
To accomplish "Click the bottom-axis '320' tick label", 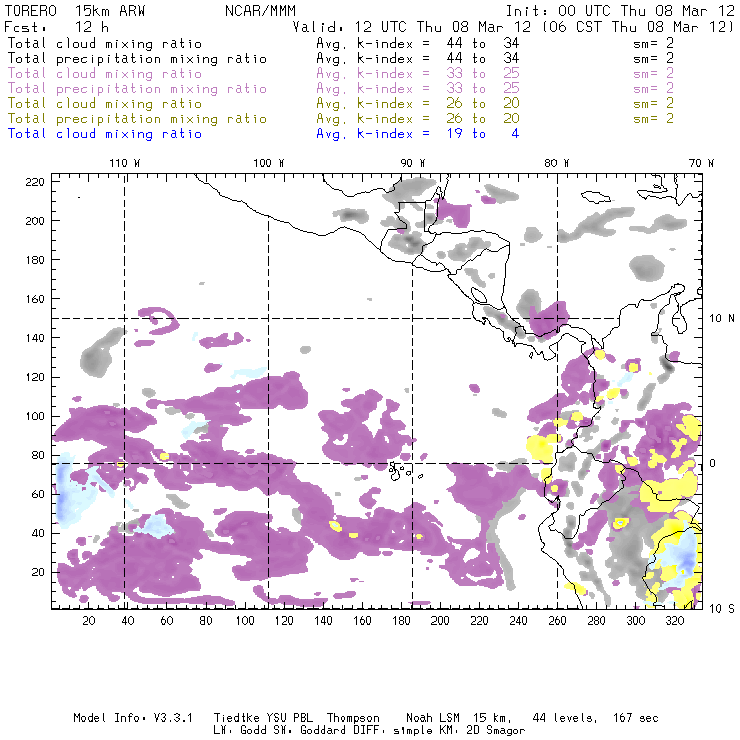I will pyautogui.click(x=675, y=621).
